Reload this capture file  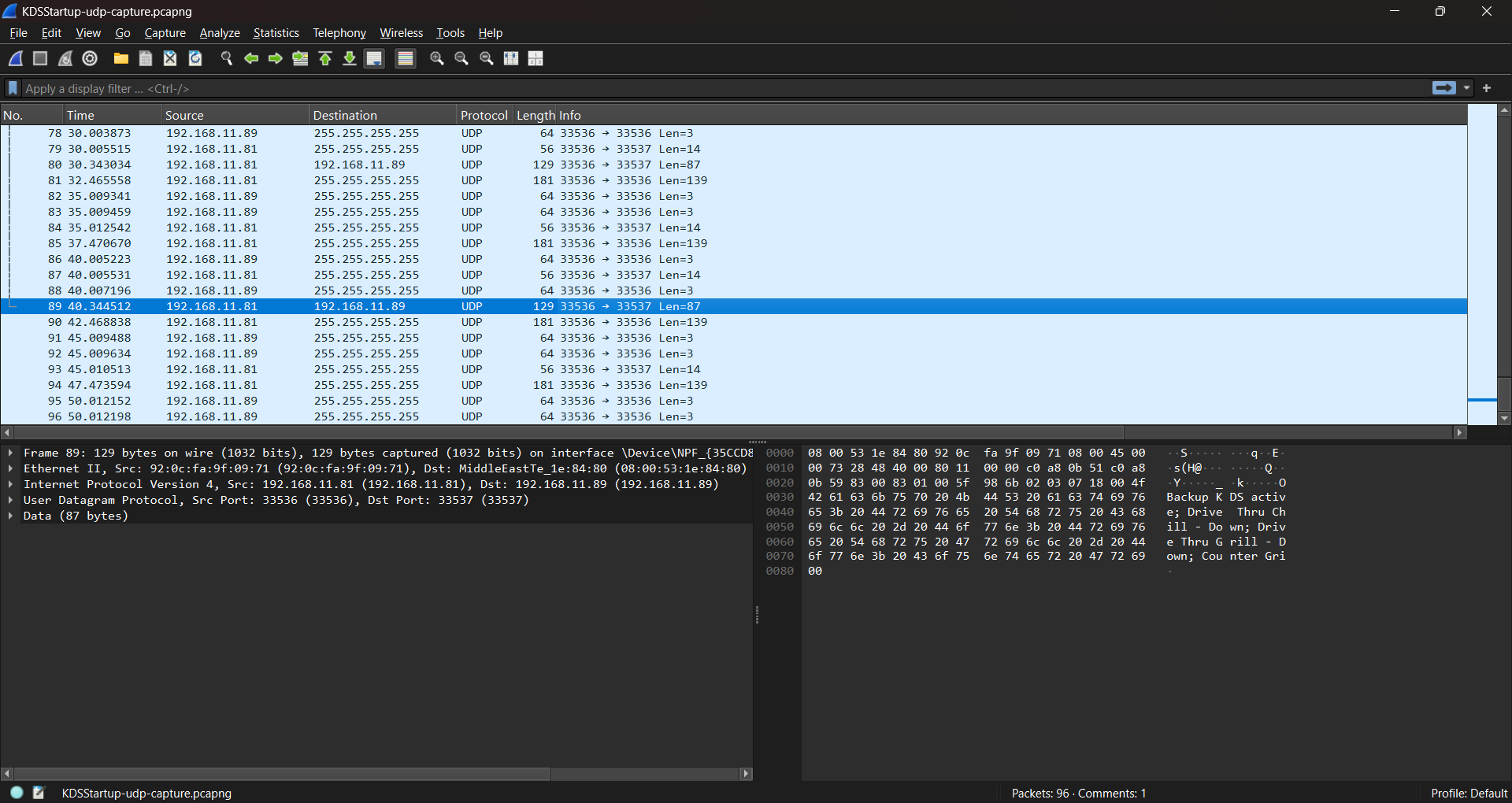coord(195,58)
